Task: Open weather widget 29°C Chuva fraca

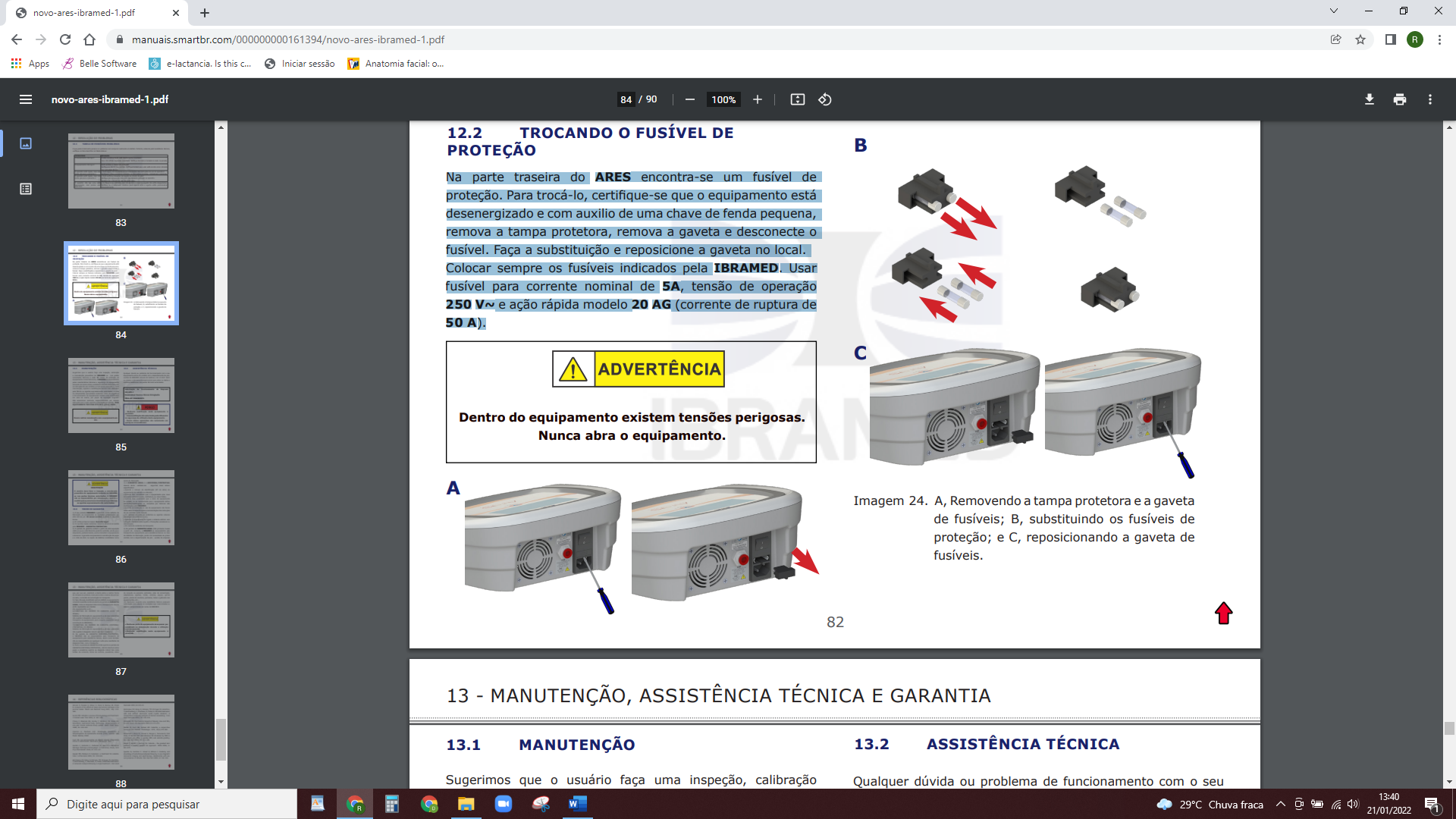Action: click(x=1210, y=804)
